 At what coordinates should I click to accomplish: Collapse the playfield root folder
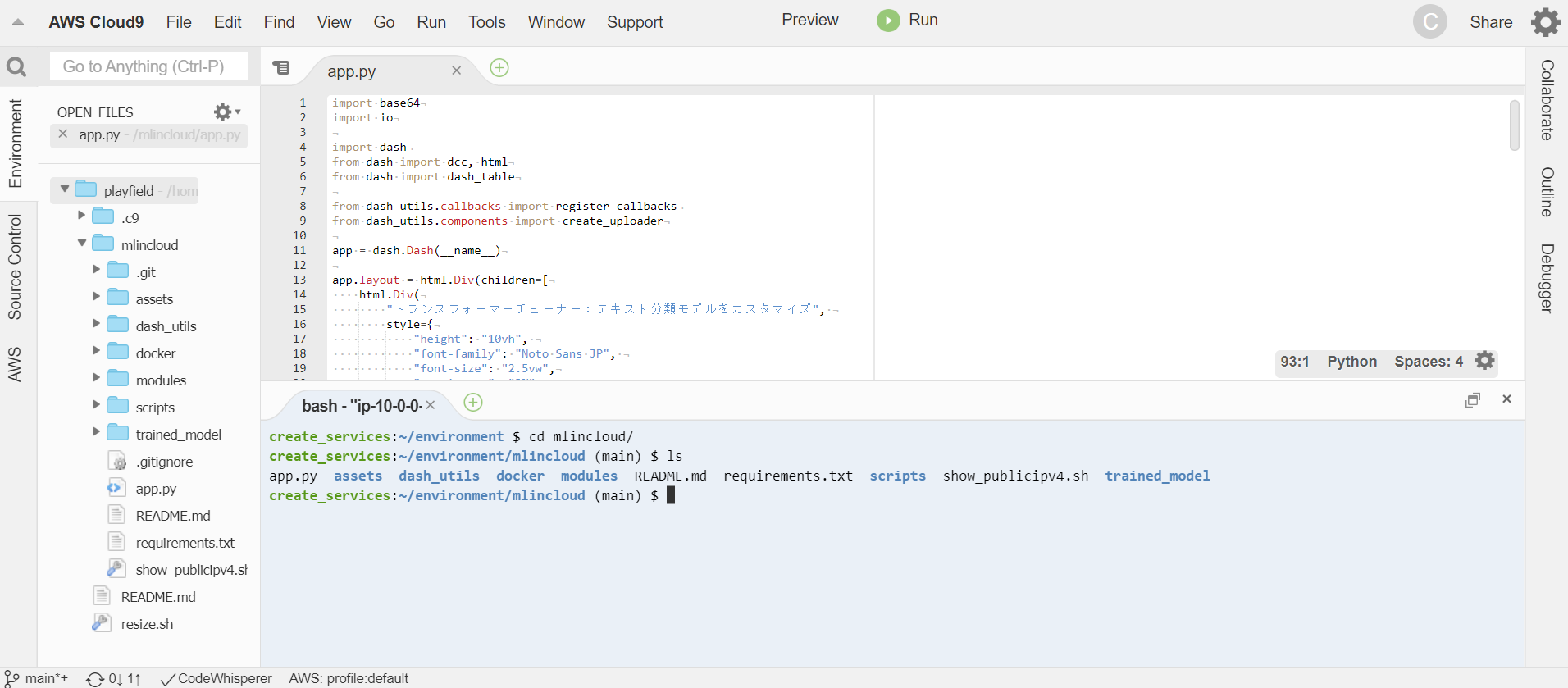(x=65, y=189)
